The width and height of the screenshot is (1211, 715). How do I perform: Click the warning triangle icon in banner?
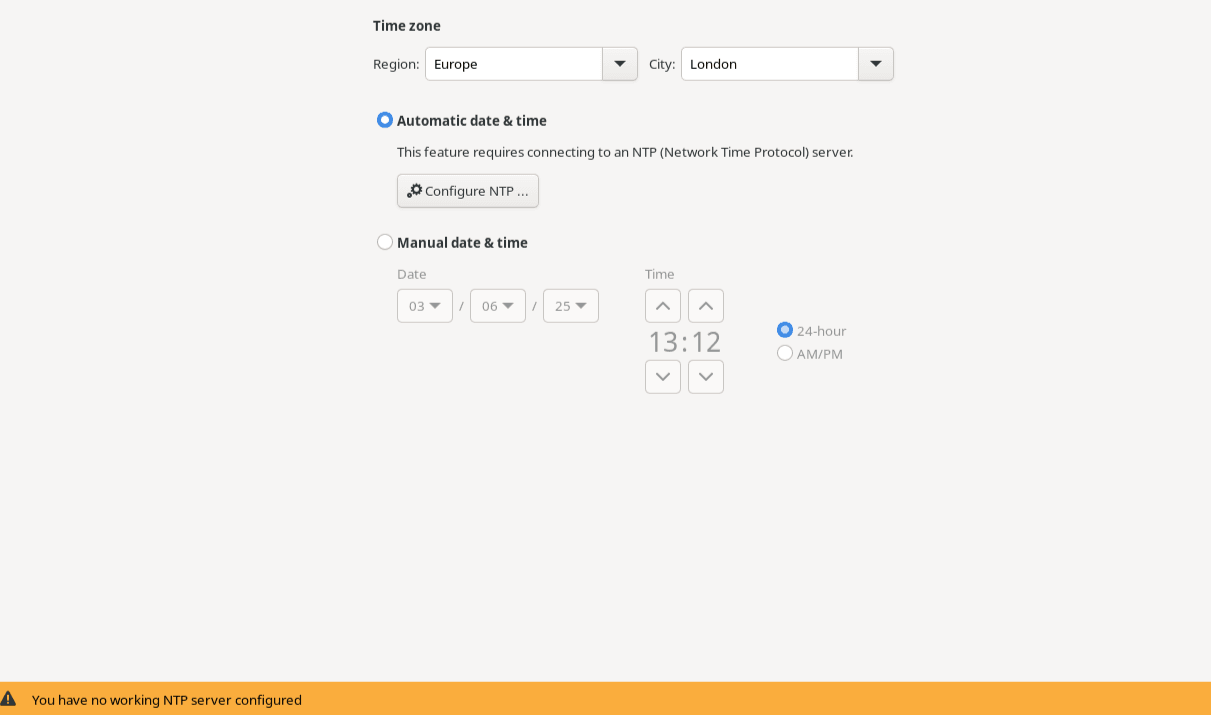point(8,699)
